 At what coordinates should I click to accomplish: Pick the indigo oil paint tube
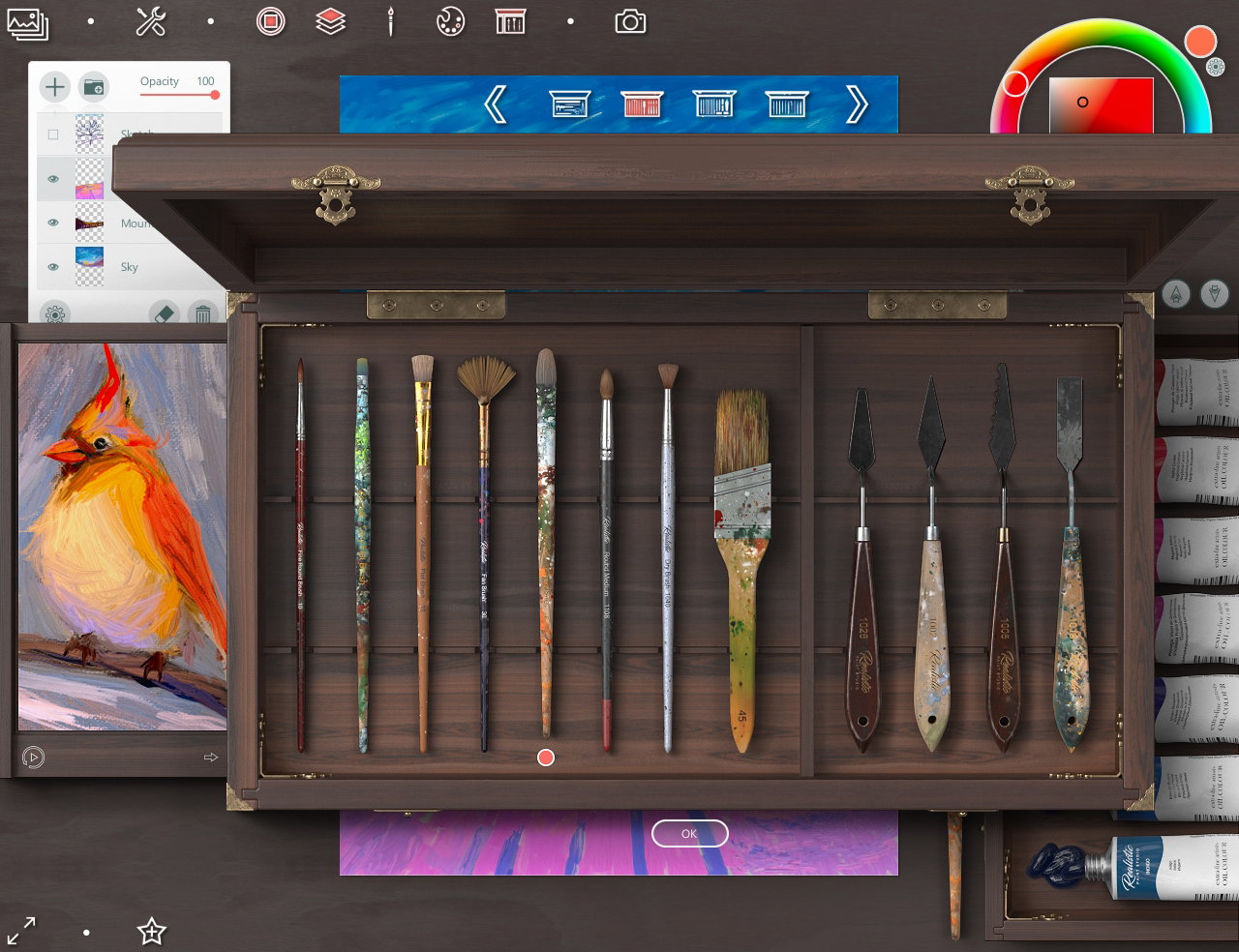click(x=1133, y=868)
